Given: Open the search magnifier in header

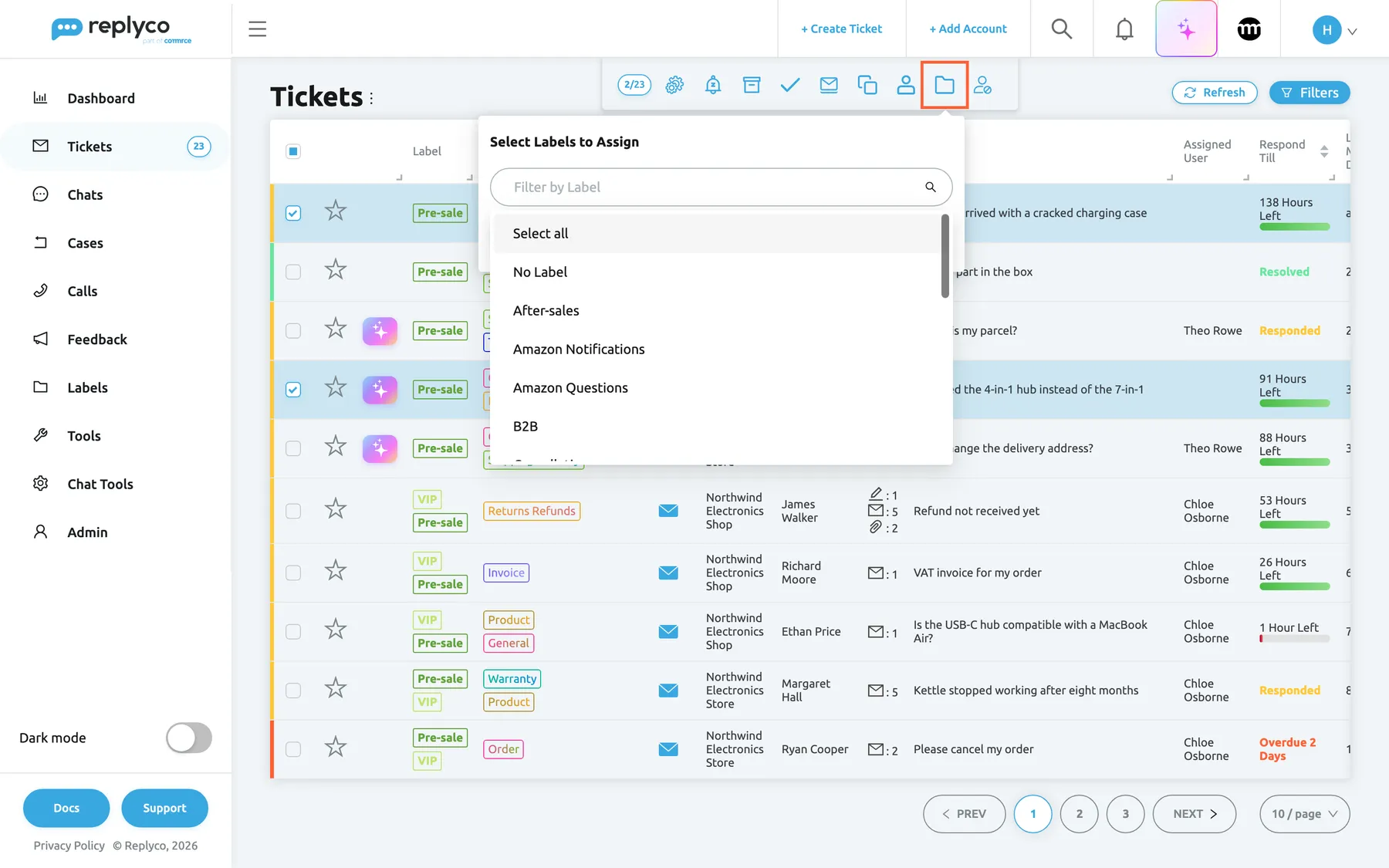Looking at the screenshot, I should (1062, 29).
